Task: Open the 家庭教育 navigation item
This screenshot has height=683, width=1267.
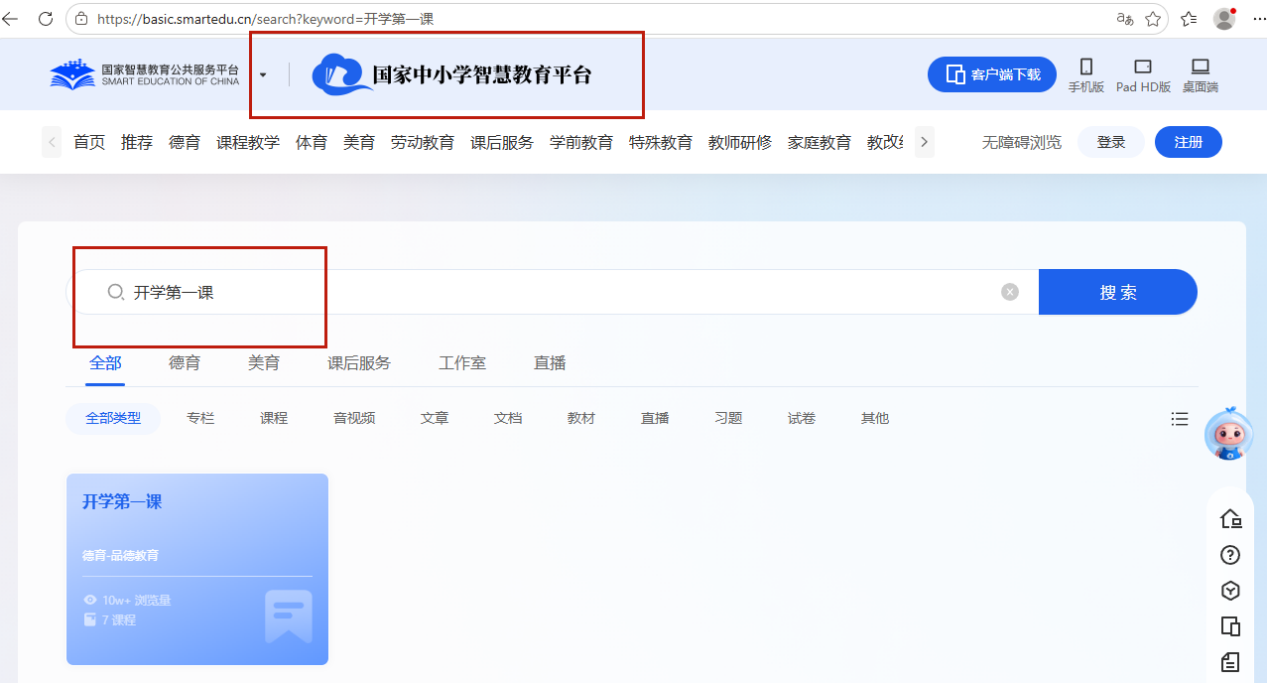Action: tap(819, 142)
